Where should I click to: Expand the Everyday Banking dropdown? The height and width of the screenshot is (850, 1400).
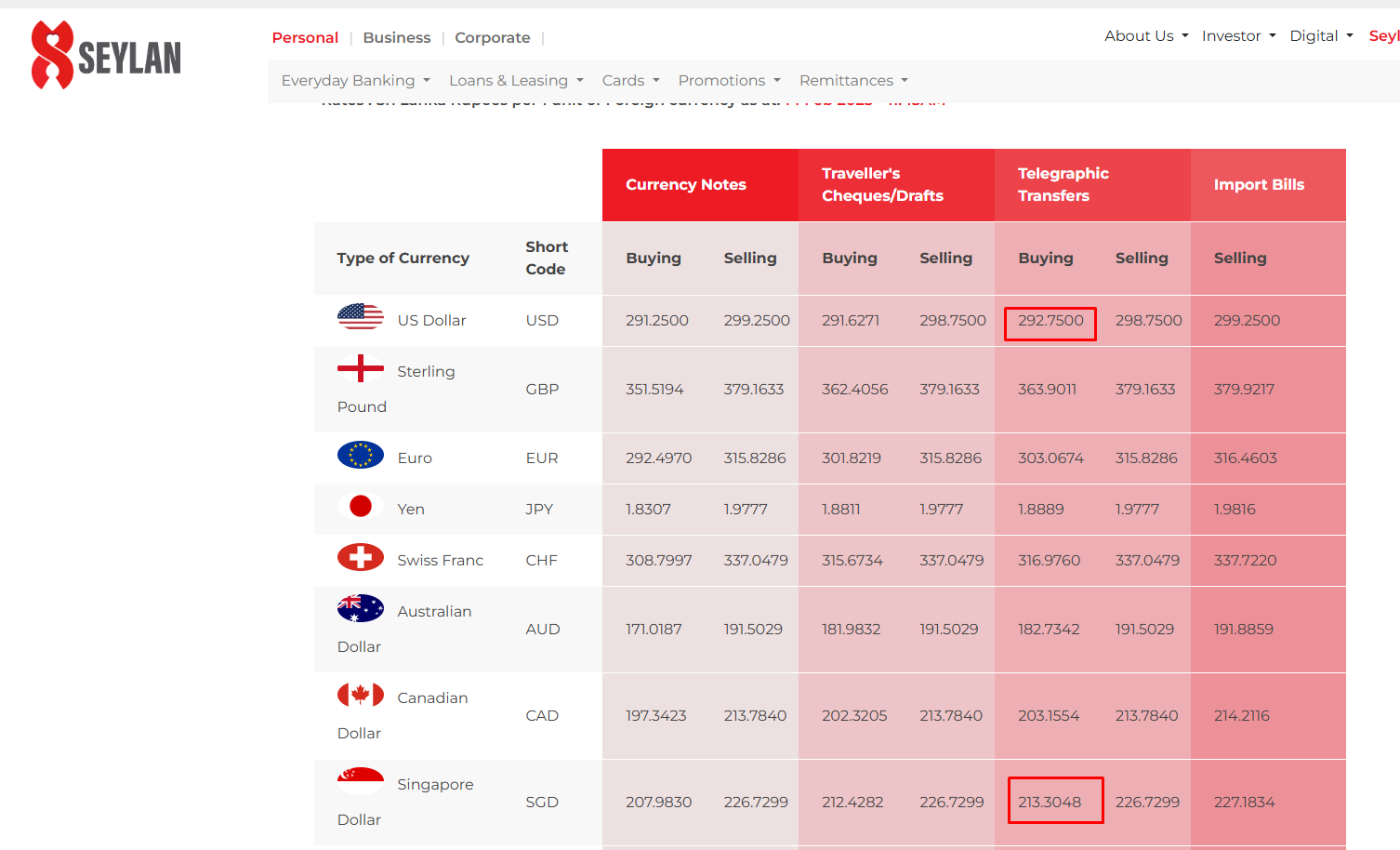356,81
